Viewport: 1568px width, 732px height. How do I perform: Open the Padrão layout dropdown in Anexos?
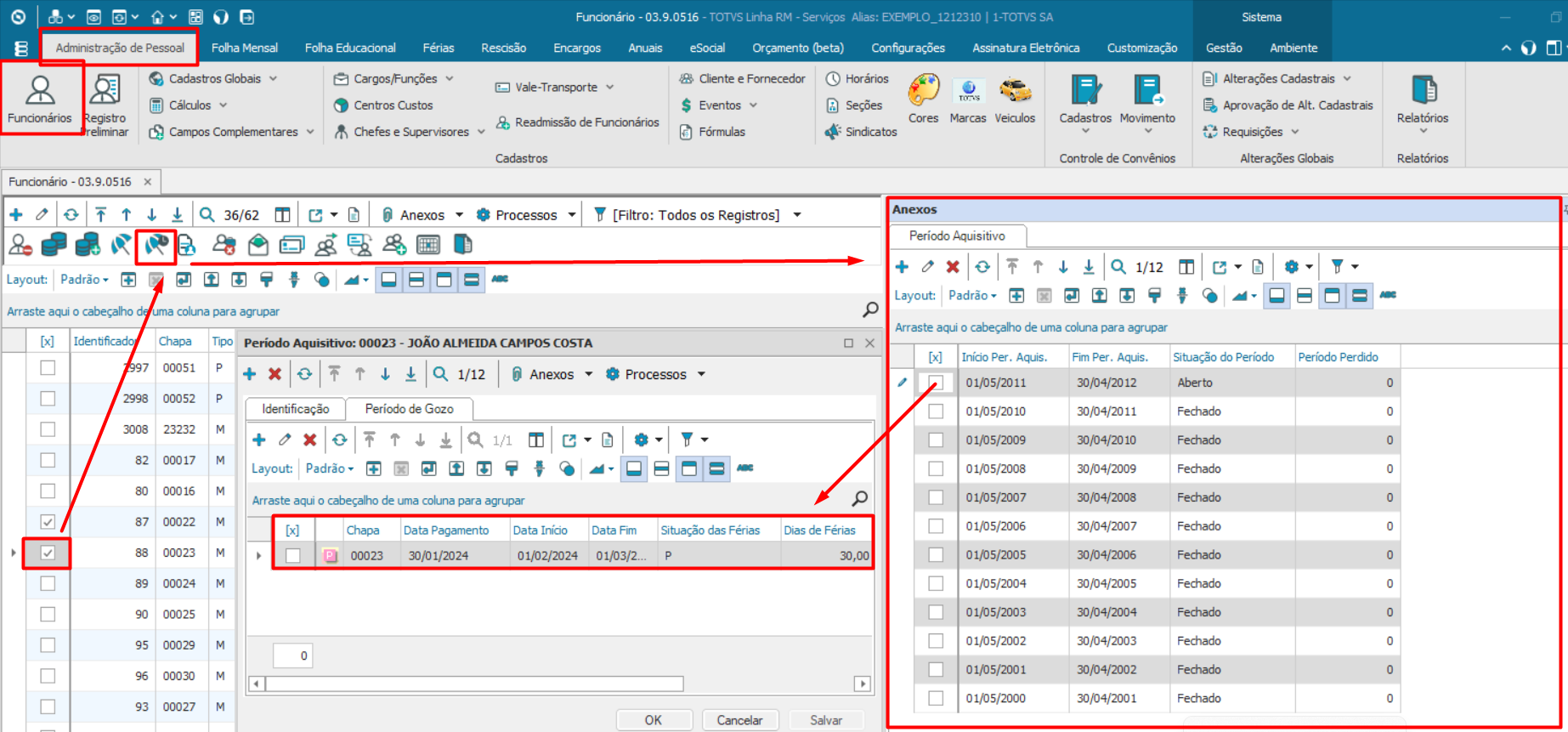(973, 296)
